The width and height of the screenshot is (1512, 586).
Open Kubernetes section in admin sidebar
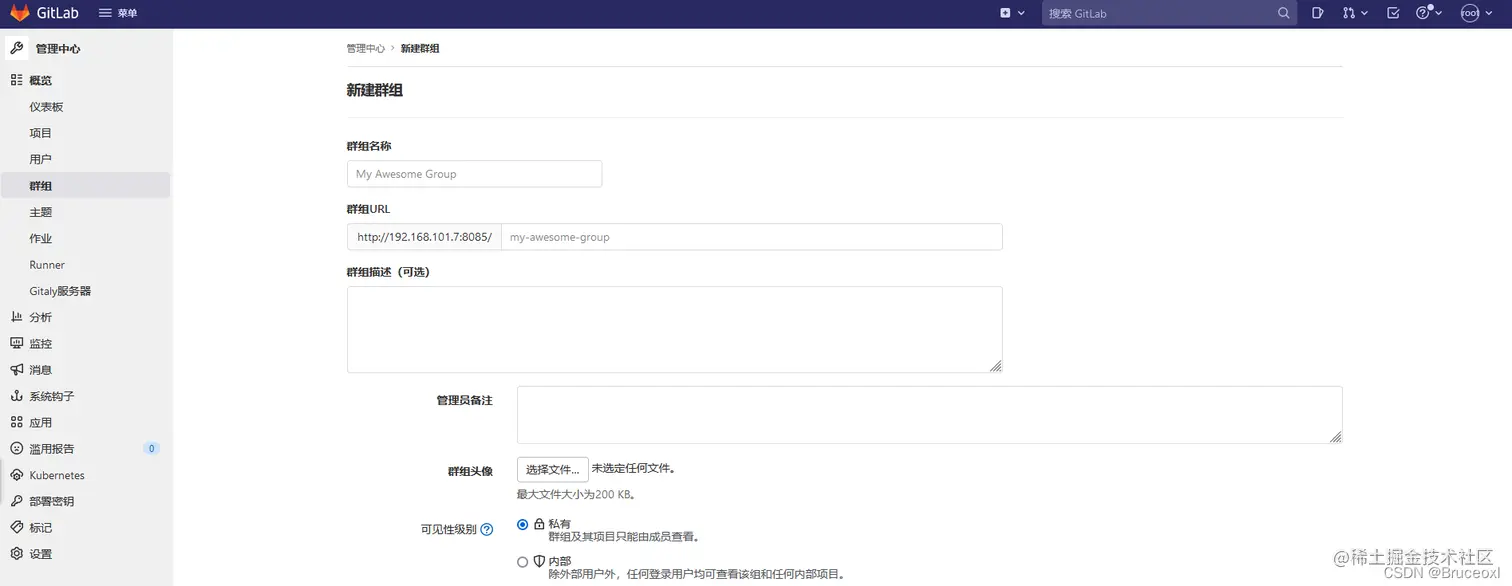point(57,474)
